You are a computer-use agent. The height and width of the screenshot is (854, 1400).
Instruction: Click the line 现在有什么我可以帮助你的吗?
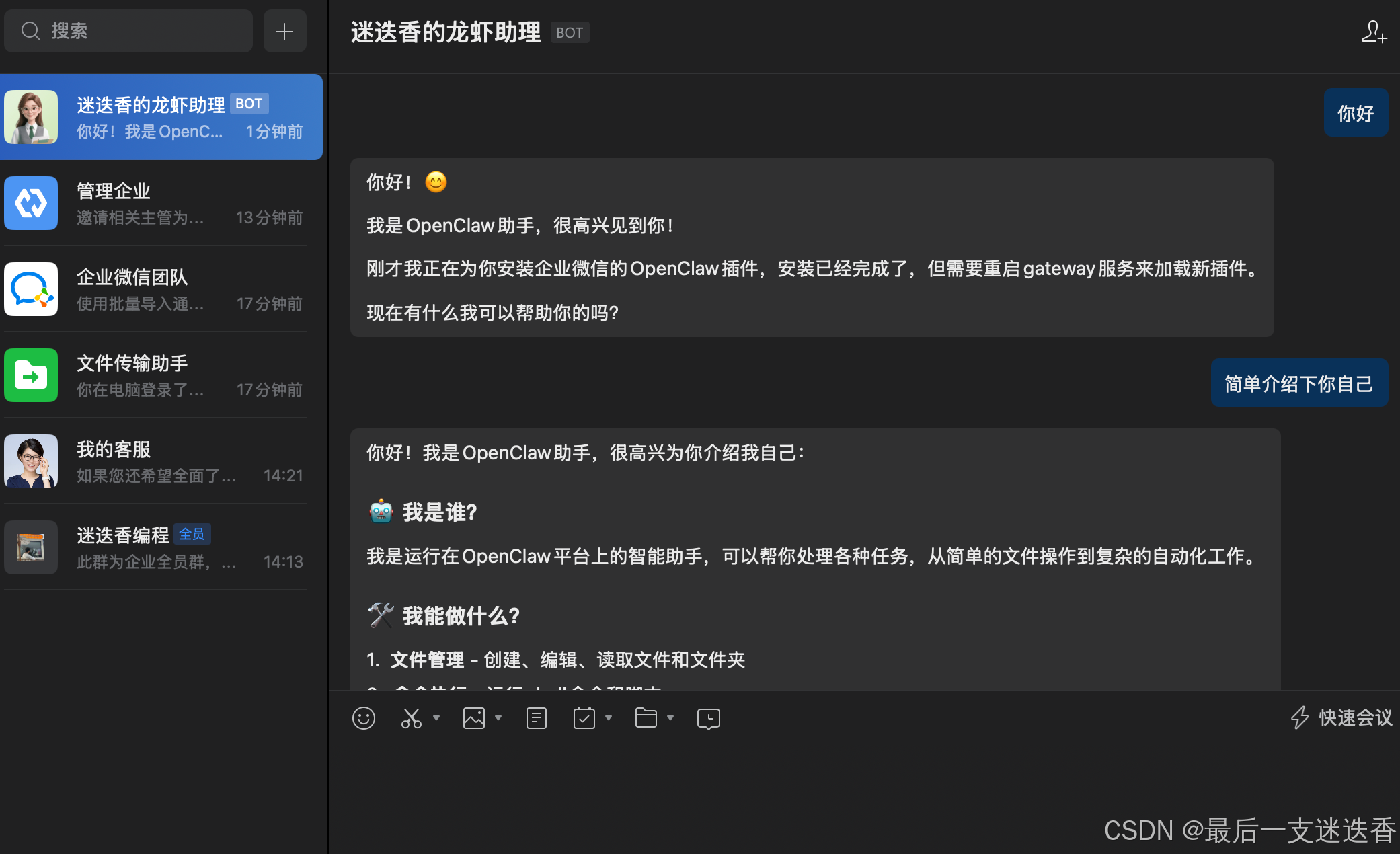(x=492, y=313)
